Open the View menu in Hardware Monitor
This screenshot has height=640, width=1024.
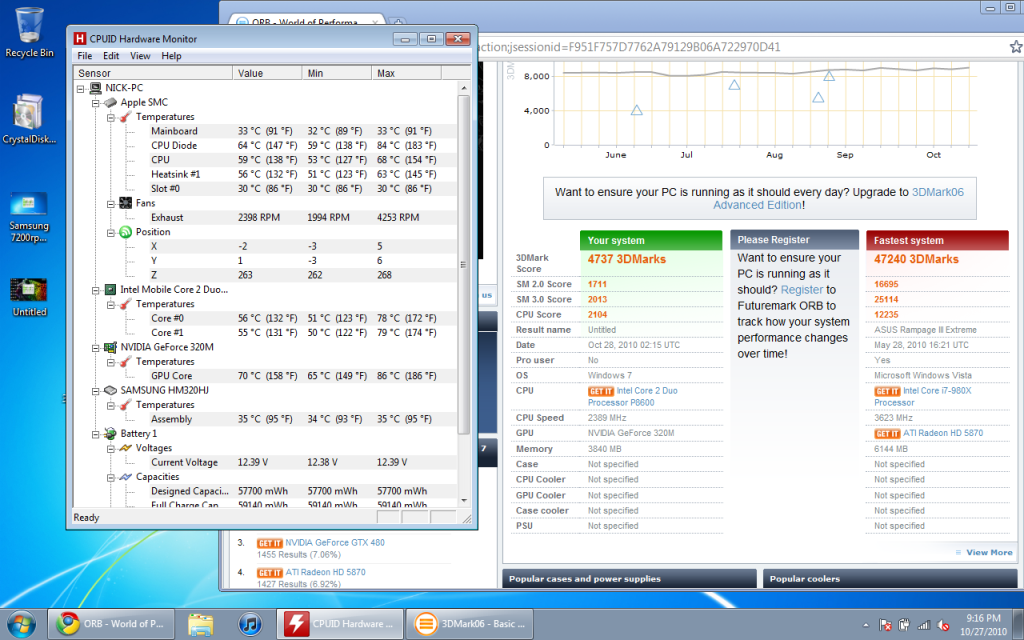[140, 56]
